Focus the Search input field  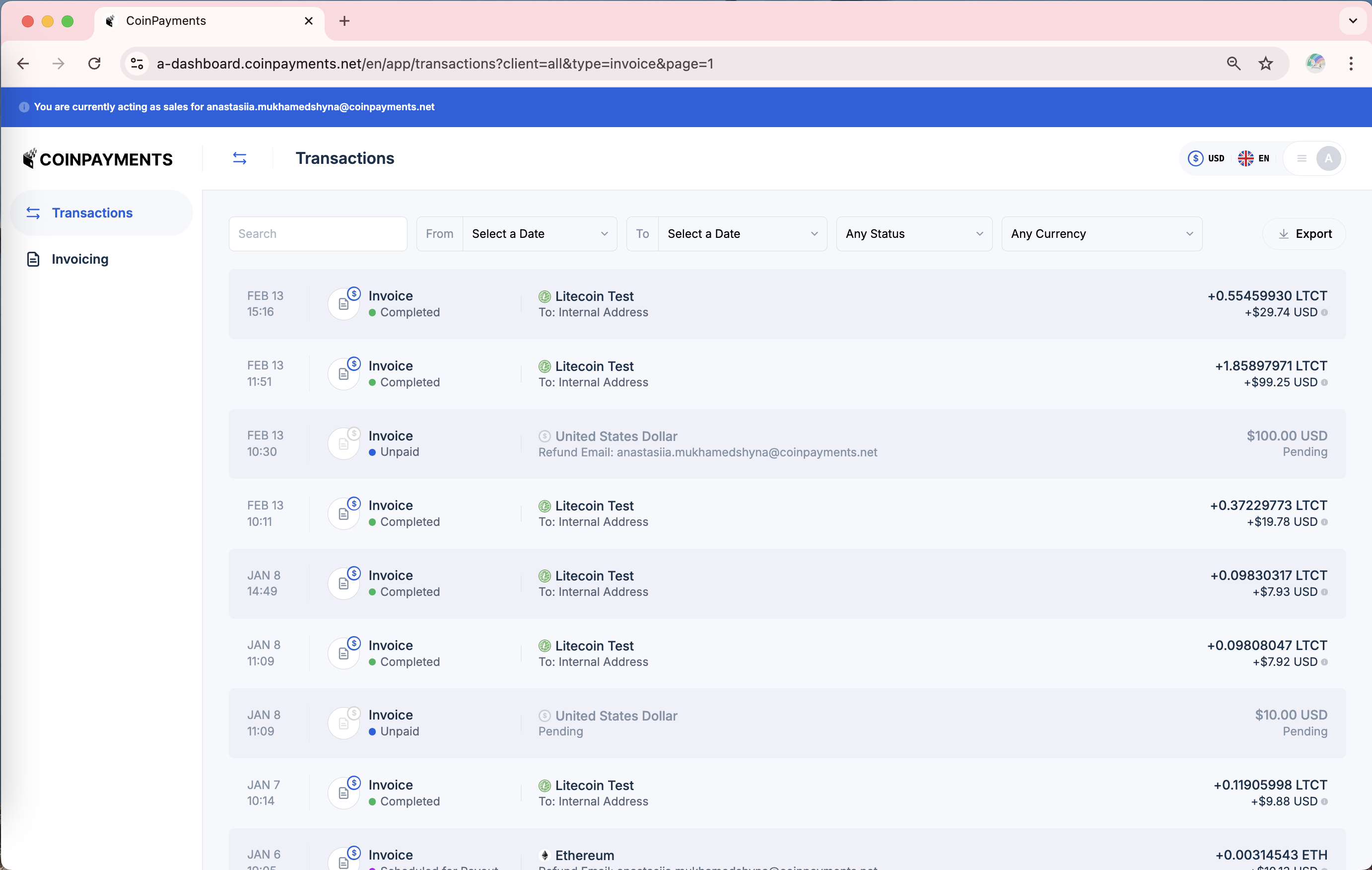click(x=318, y=234)
